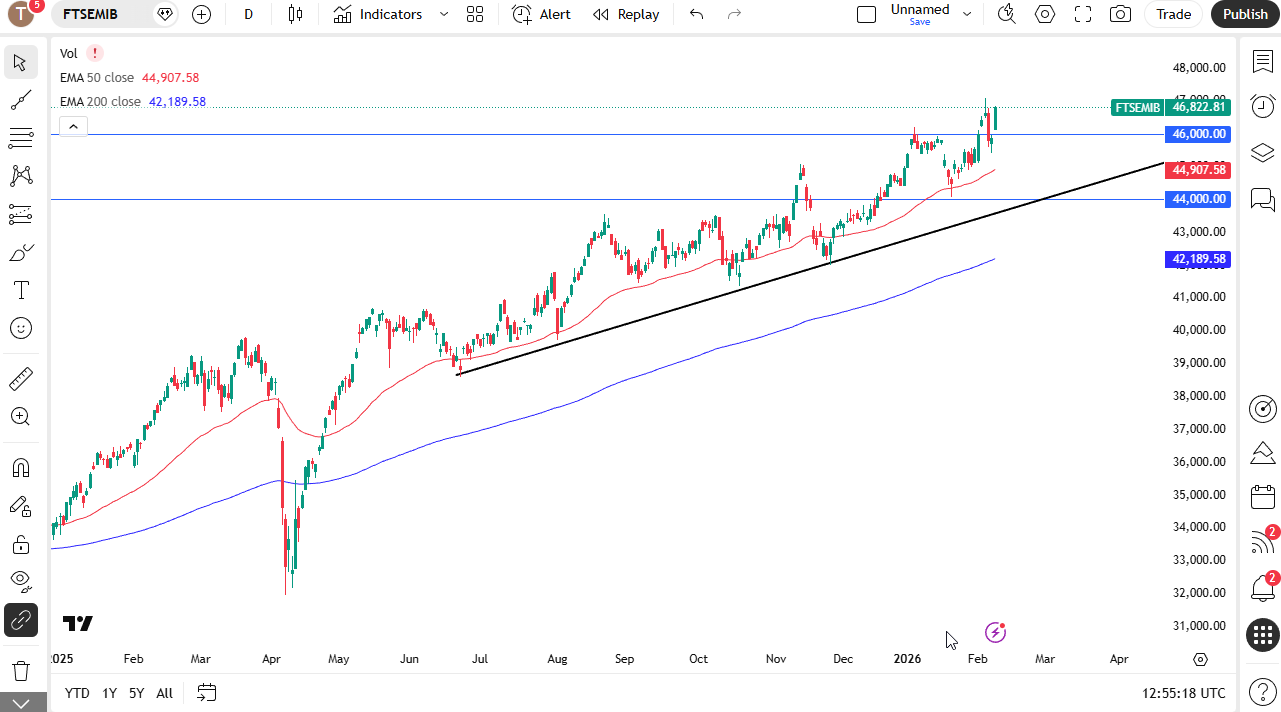Viewport: 1281px width, 712px height.
Task: Open the user profile avatar menu
Action: (x=22, y=13)
